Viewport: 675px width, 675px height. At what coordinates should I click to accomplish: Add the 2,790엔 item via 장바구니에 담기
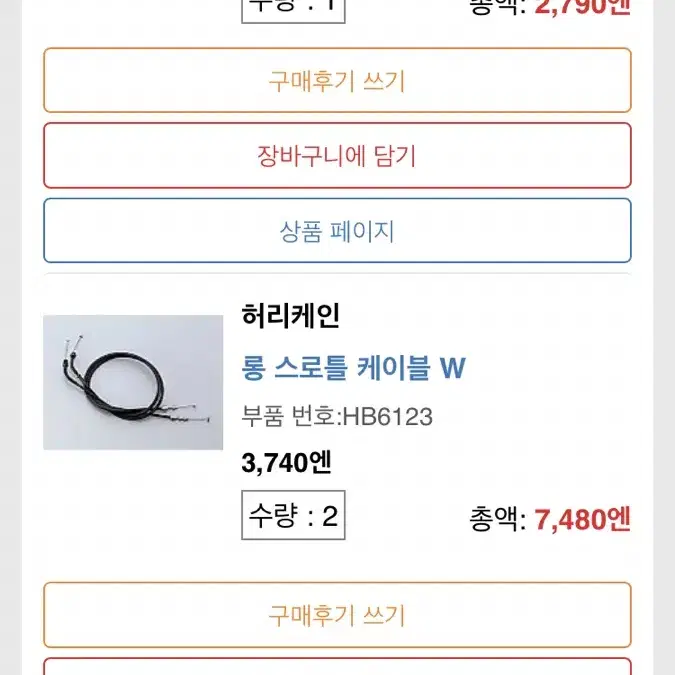point(337,155)
